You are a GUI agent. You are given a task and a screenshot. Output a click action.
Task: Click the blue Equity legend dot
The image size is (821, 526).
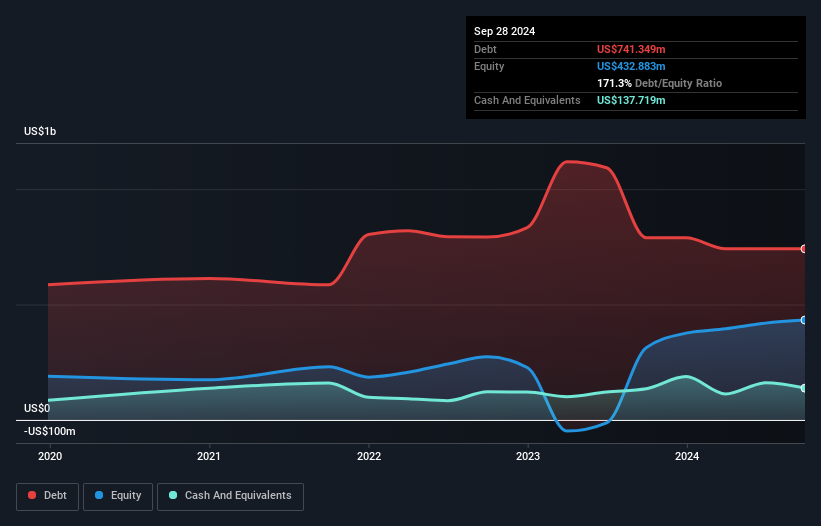99,495
